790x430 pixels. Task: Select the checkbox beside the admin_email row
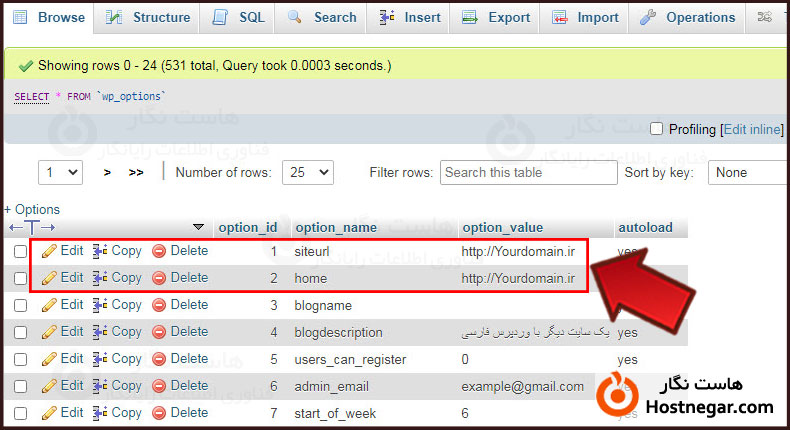tap(20, 387)
